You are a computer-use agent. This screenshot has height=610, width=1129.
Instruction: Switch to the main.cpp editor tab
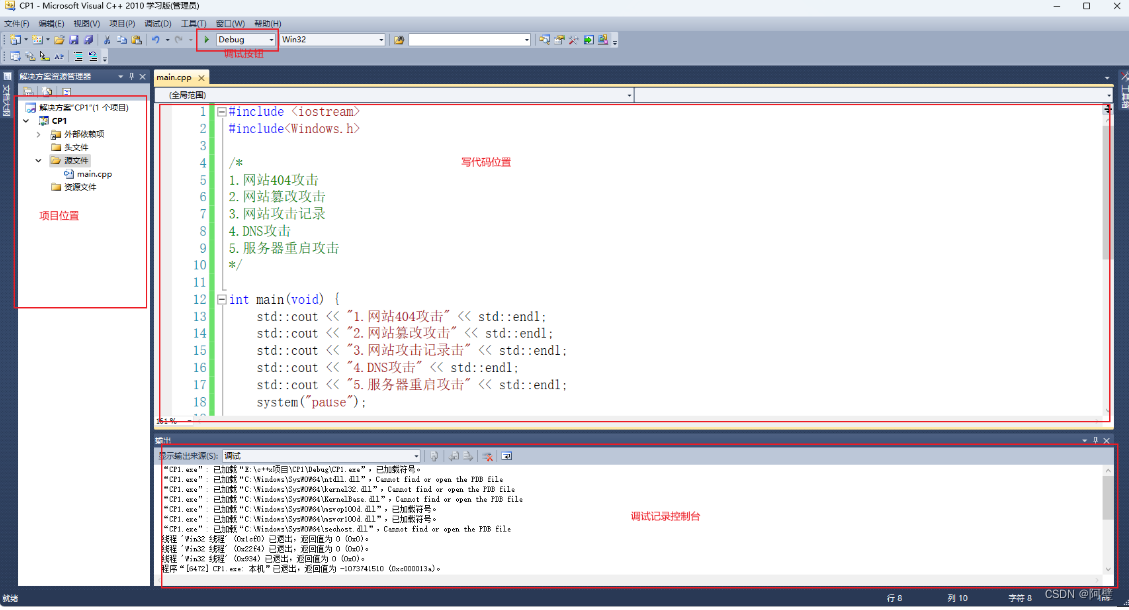coord(175,75)
